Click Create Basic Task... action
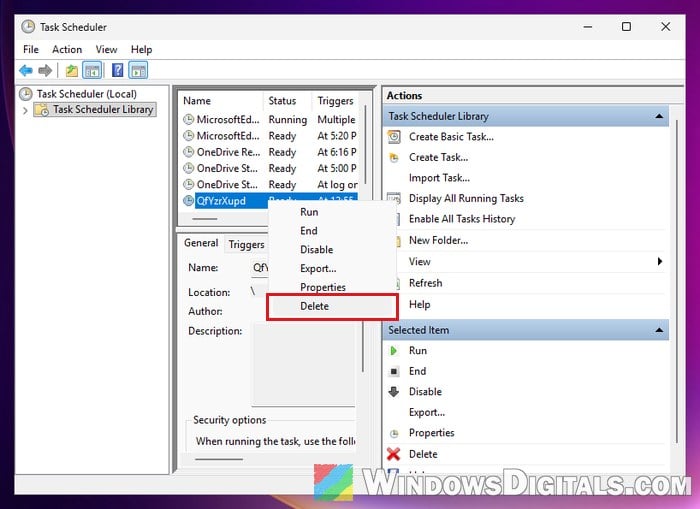This screenshot has height=509, width=700. 451,137
